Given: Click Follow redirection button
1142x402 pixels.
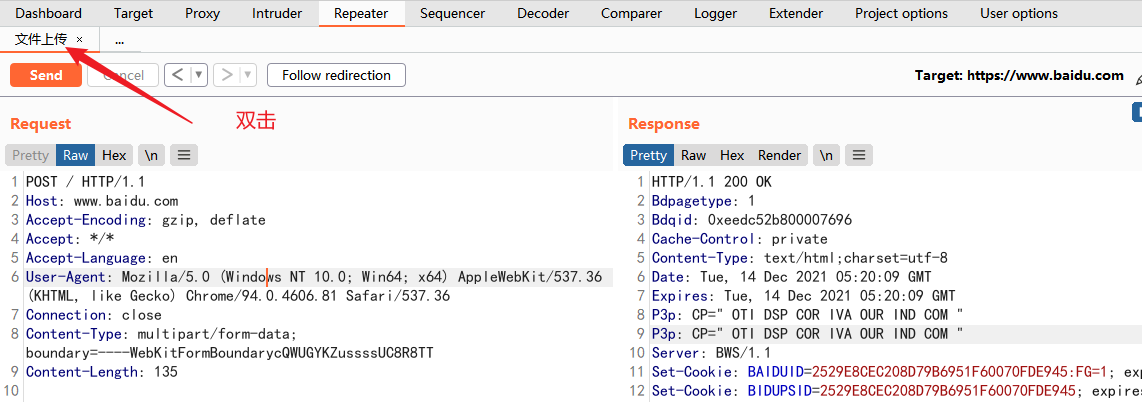Looking at the screenshot, I should [336, 75].
